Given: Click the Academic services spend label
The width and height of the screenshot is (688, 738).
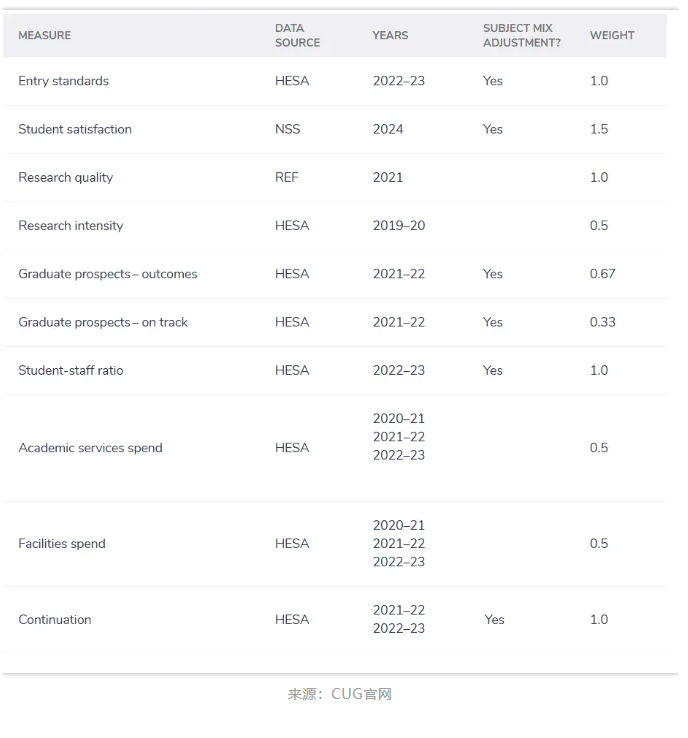Looking at the screenshot, I should click(x=90, y=448).
